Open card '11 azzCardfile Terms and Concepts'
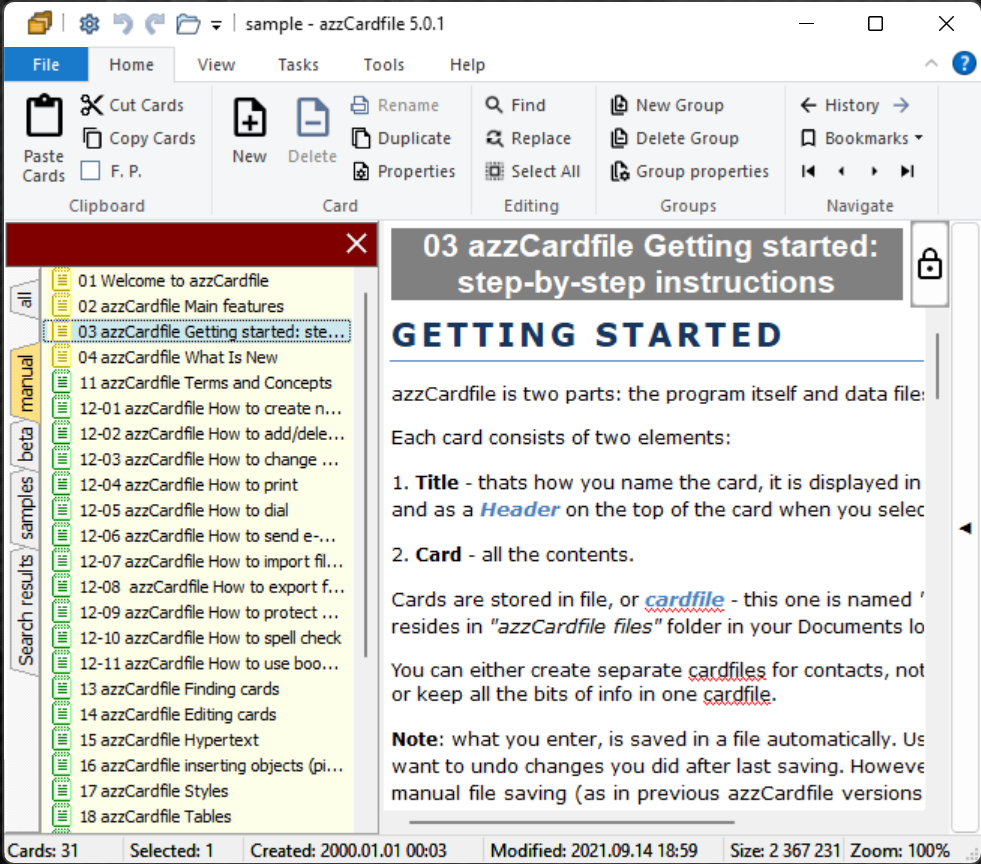Viewport: 981px width, 864px height. tap(197, 383)
